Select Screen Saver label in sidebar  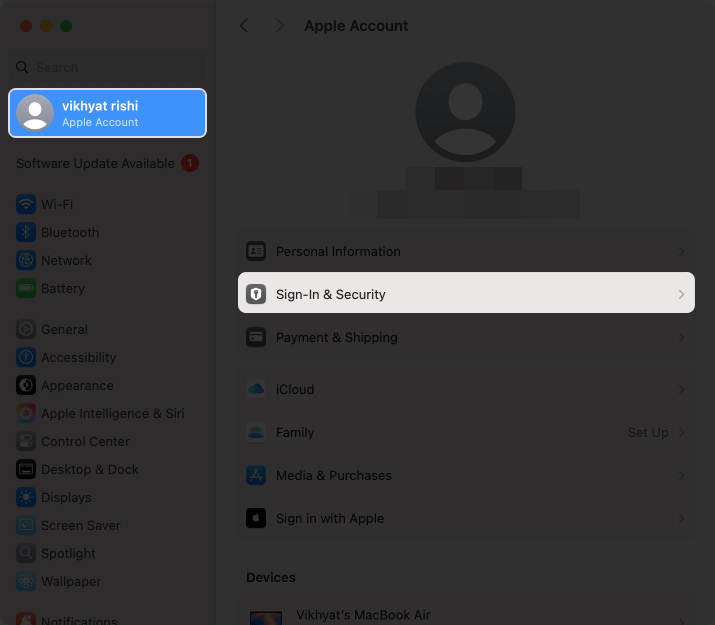81,525
